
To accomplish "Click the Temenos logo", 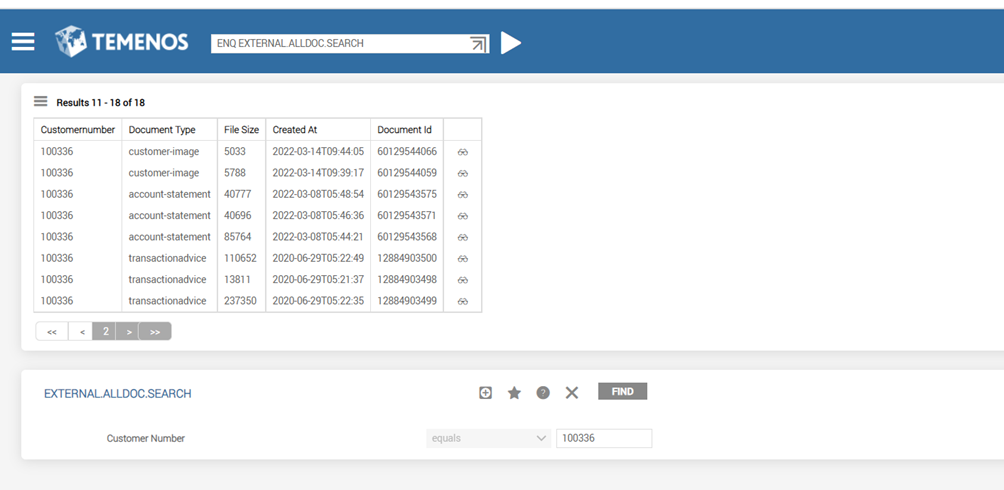I will point(122,42).
